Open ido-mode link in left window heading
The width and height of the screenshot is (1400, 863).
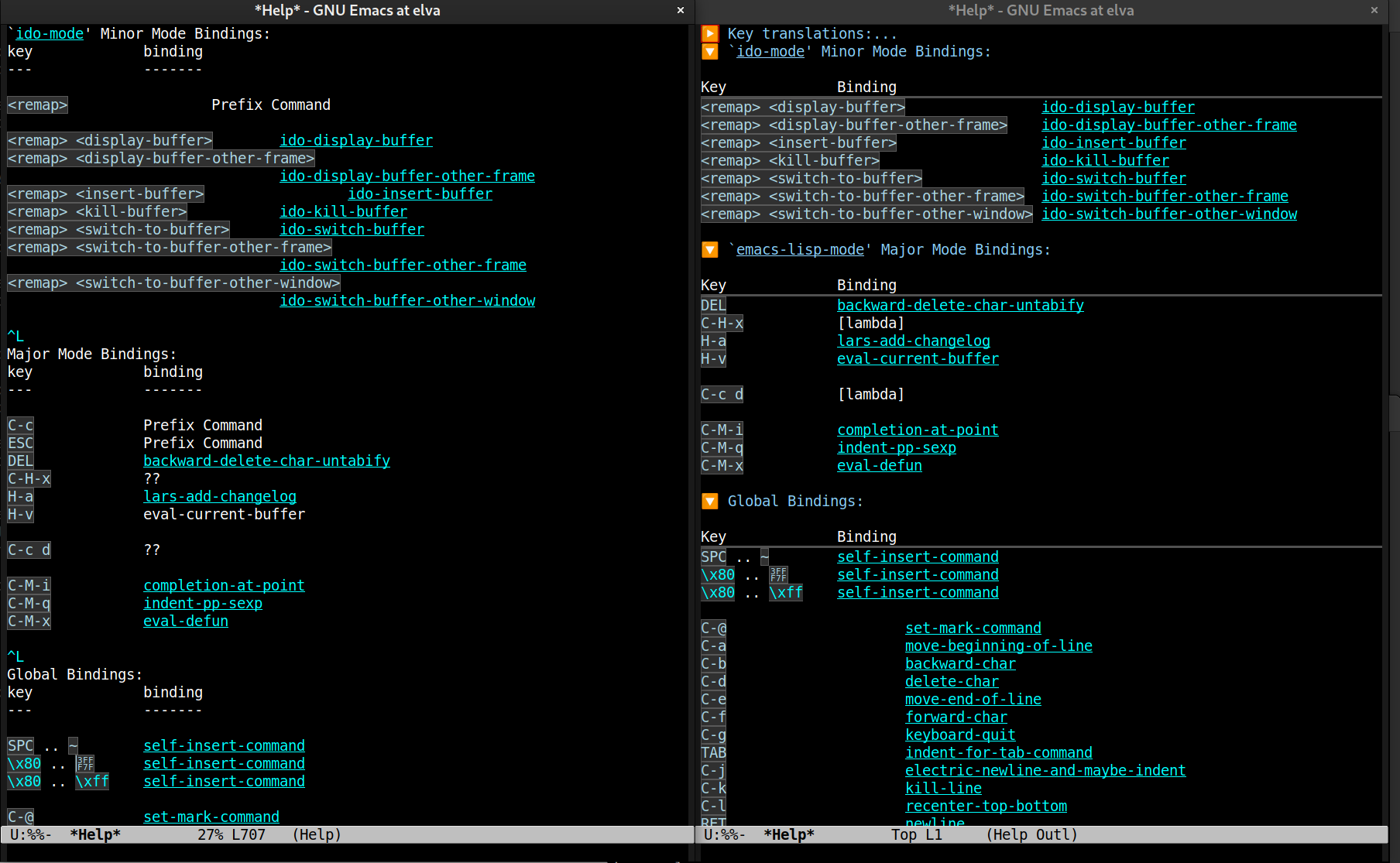click(x=50, y=33)
